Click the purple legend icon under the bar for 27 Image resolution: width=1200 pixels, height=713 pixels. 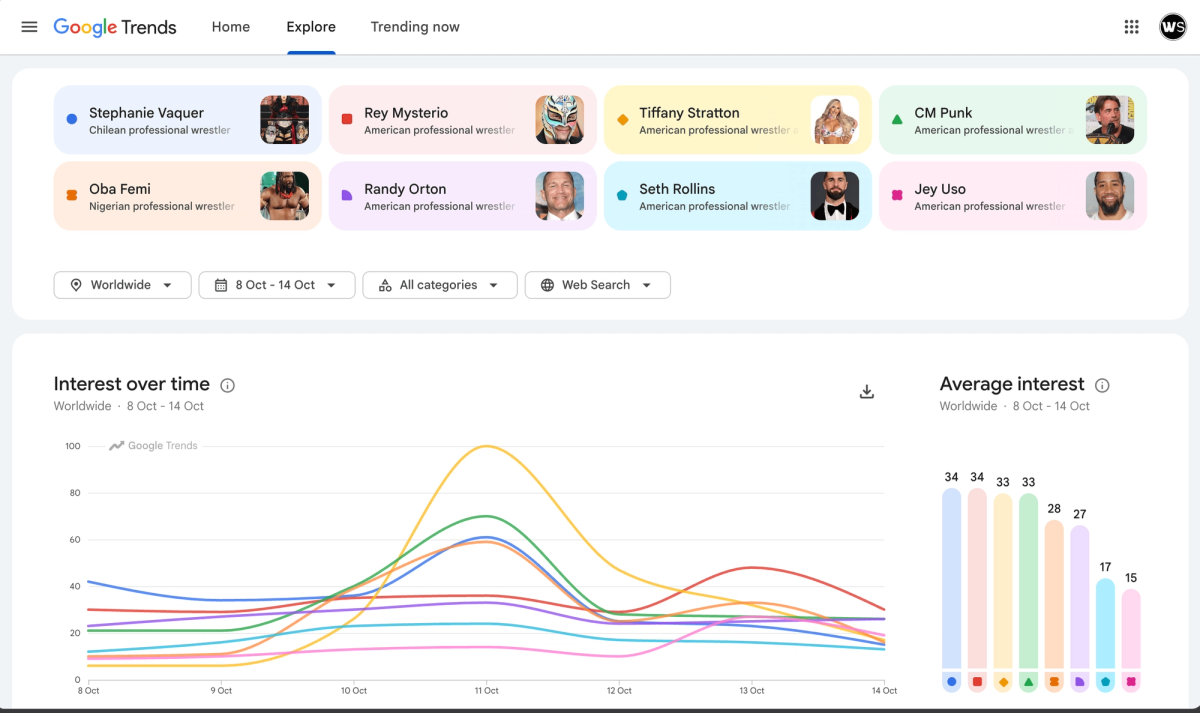click(1080, 682)
